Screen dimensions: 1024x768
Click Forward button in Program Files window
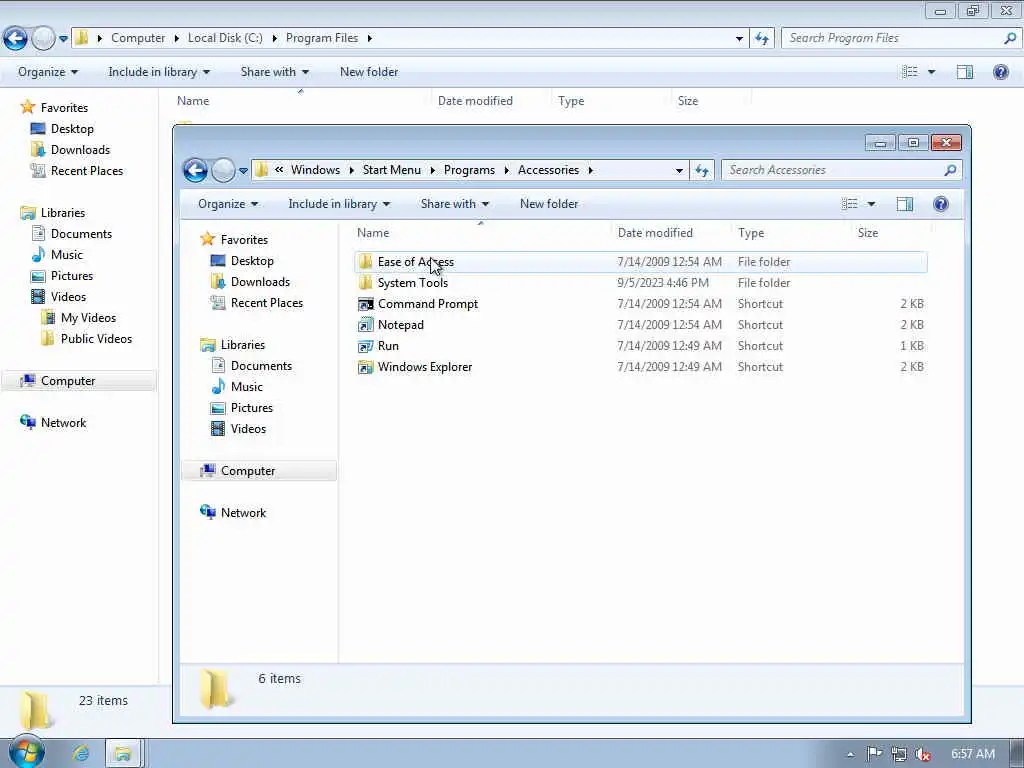[x=43, y=39]
